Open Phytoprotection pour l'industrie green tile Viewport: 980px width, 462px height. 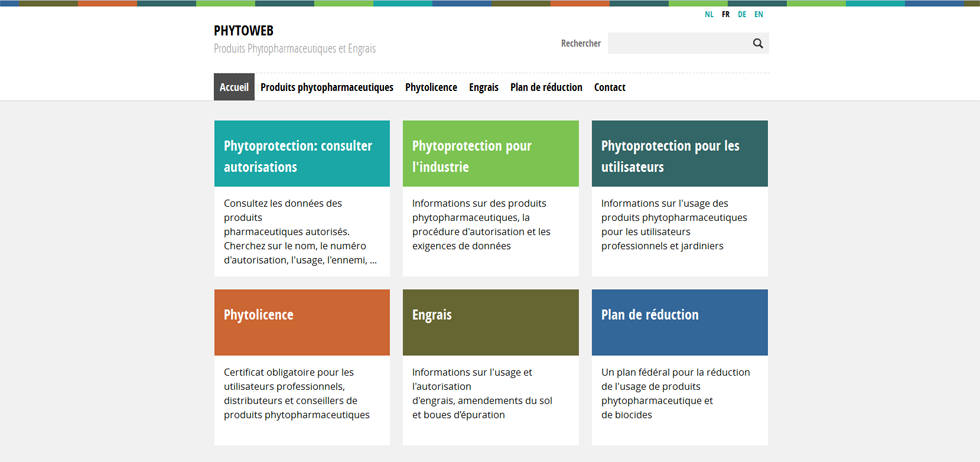[490, 155]
